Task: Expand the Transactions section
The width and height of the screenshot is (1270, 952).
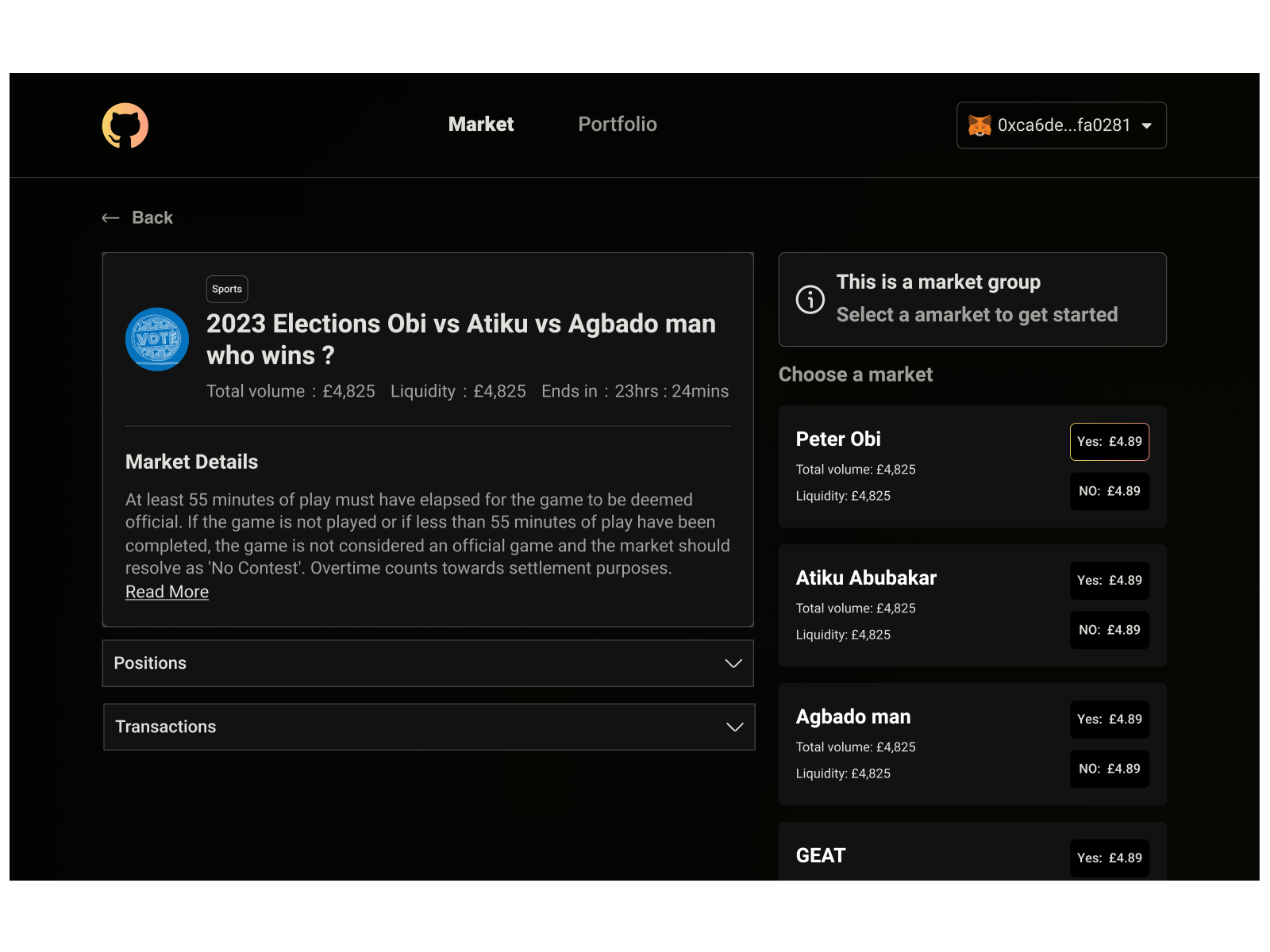Action: 734,727
